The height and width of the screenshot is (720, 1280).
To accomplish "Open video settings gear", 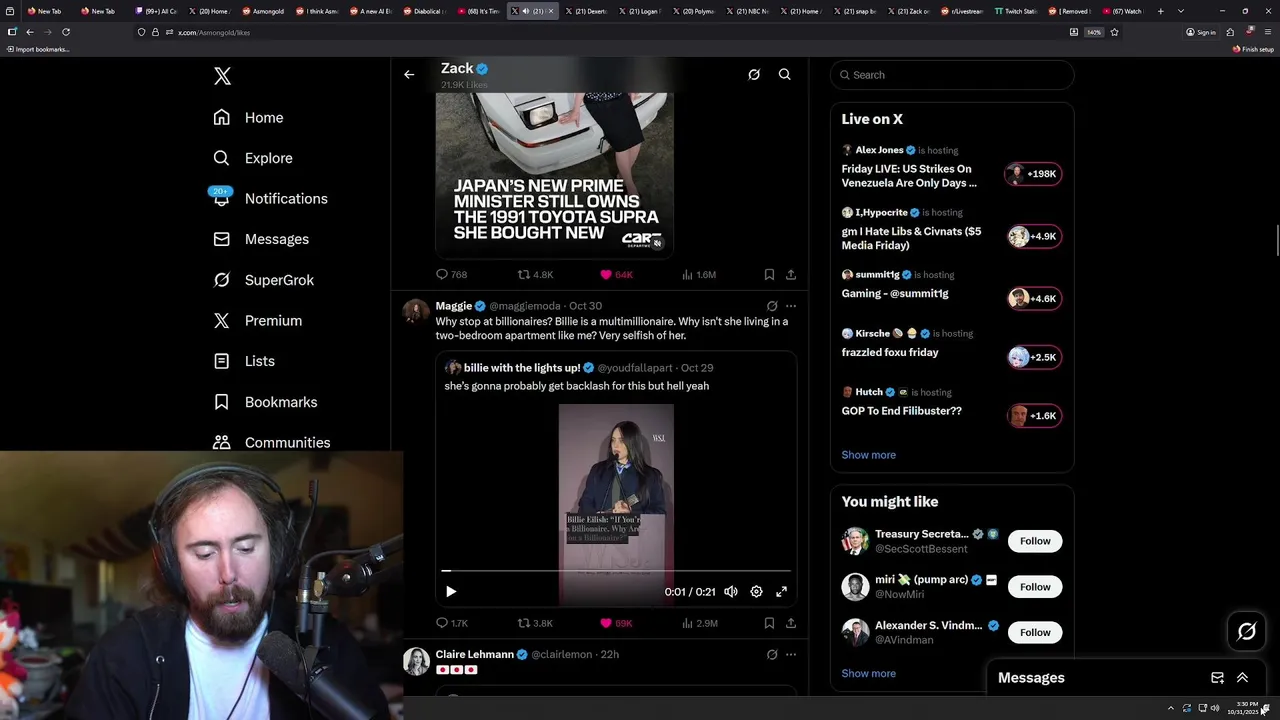I will 756,592.
